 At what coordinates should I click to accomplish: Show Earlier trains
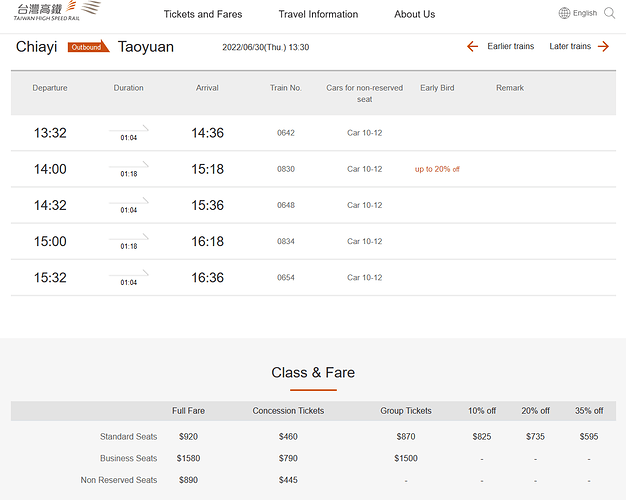[x=511, y=46]
